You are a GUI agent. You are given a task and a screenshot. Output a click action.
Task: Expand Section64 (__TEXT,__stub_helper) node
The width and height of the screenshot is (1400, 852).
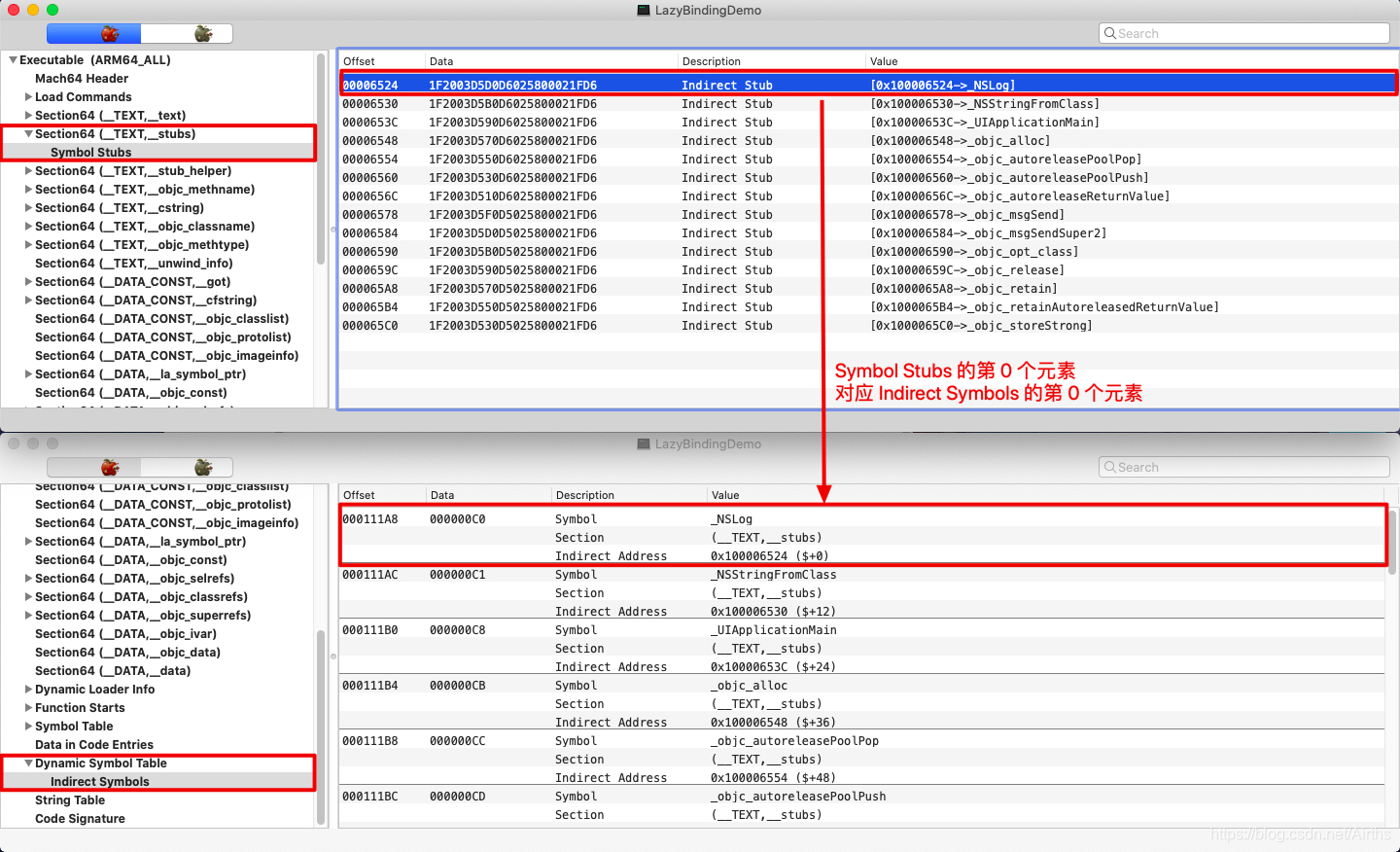(x=28, y=171)
